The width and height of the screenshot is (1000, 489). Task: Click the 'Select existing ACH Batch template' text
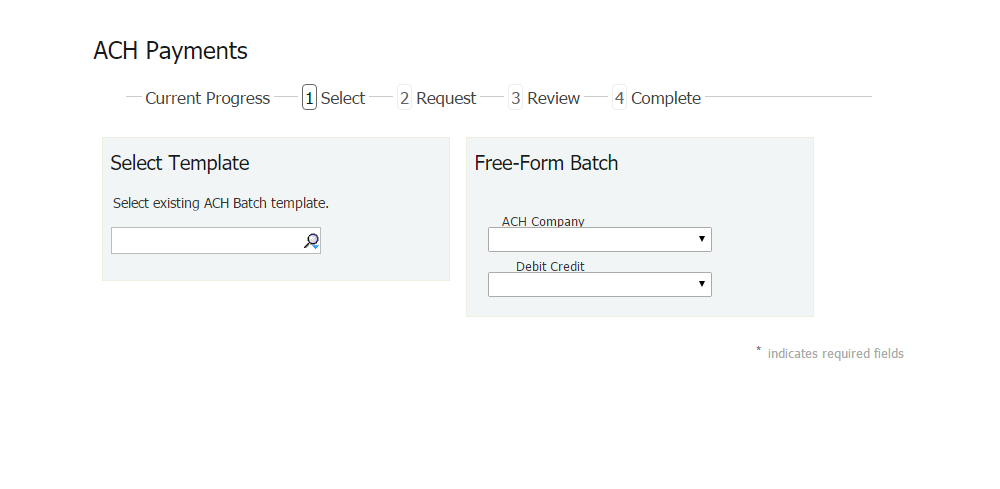click(221, 203)
